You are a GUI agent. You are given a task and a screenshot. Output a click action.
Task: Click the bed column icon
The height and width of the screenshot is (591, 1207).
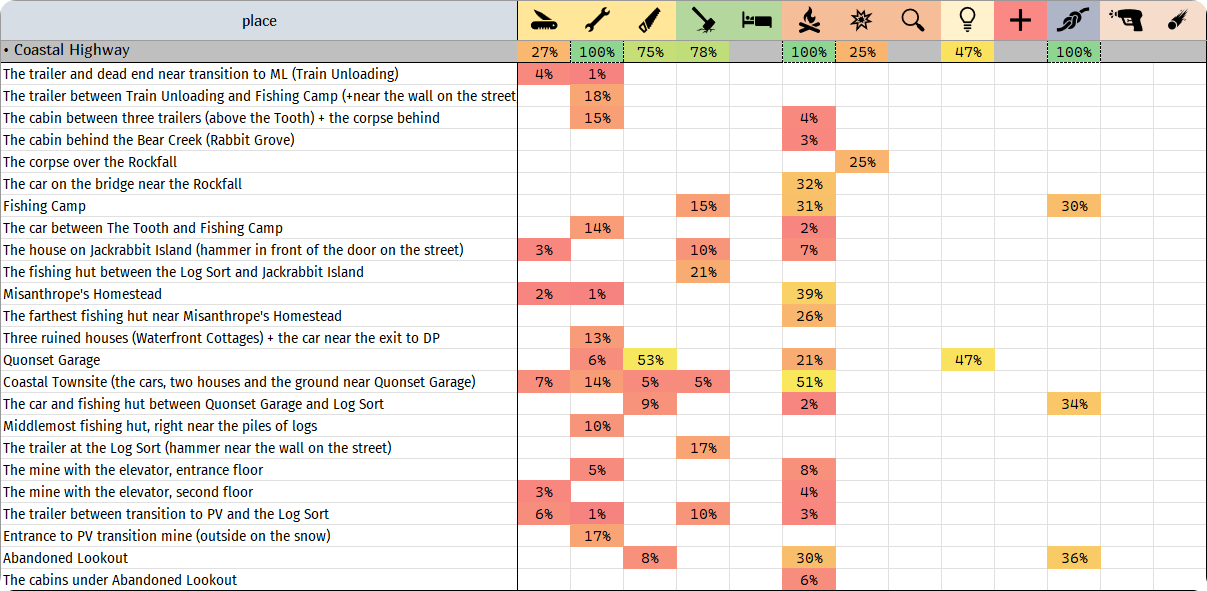click(x=756, y=20)
